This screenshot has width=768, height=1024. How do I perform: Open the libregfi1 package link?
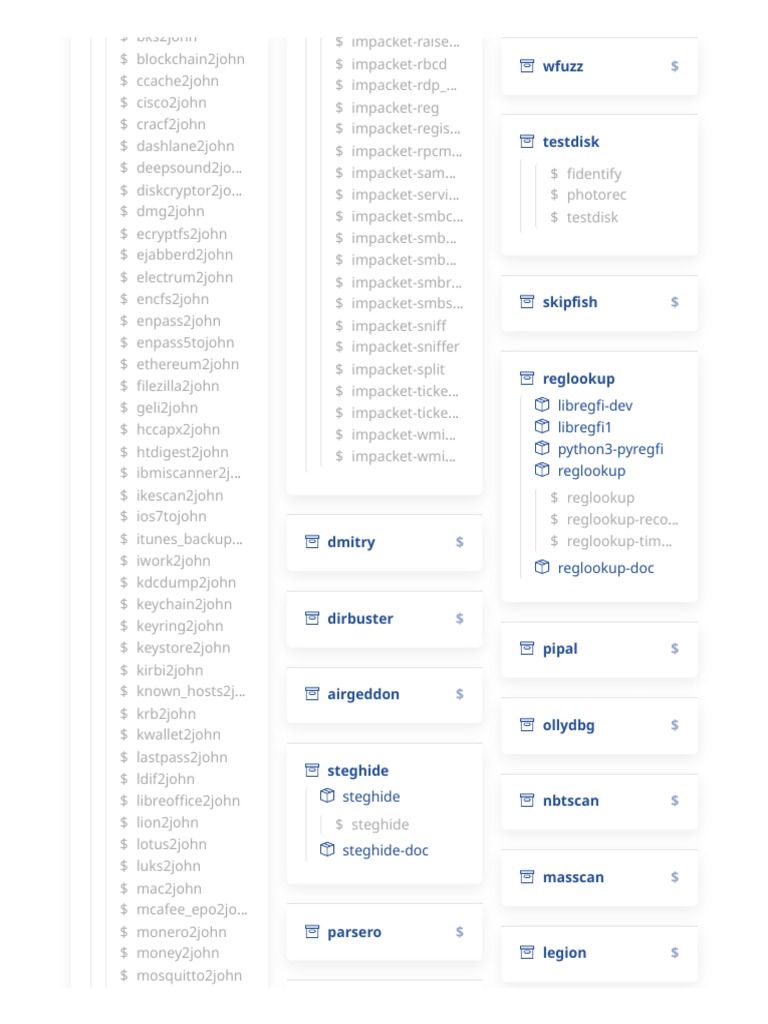tap(584, 427)
